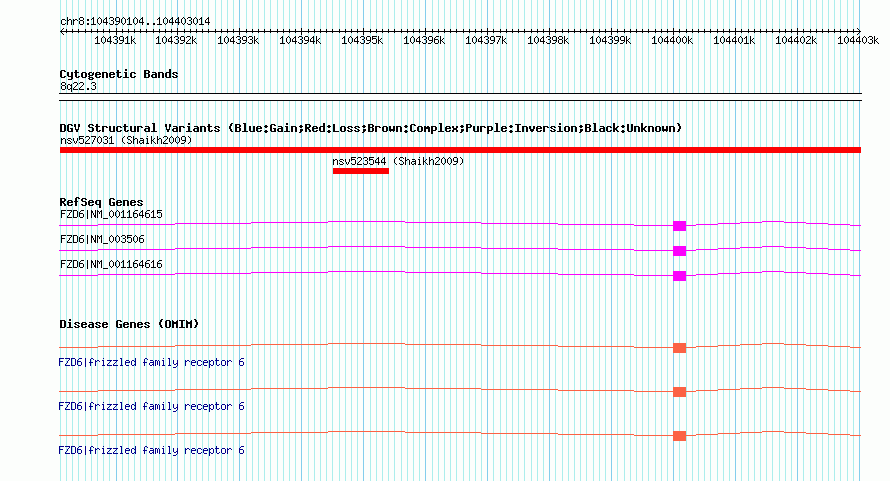Select the nsv527031 (Shaikh2009) label
Viewport: 890px width, 481px height.
(x=126, y=140)
